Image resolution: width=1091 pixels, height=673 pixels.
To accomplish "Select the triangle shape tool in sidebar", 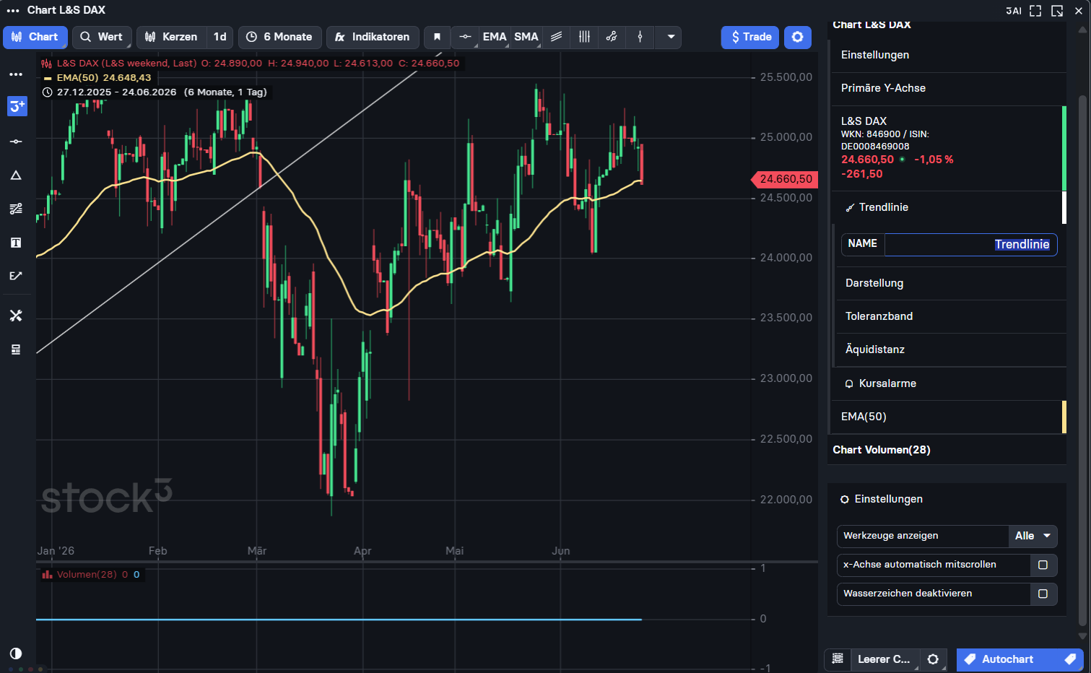I will [x=16, y=175].
